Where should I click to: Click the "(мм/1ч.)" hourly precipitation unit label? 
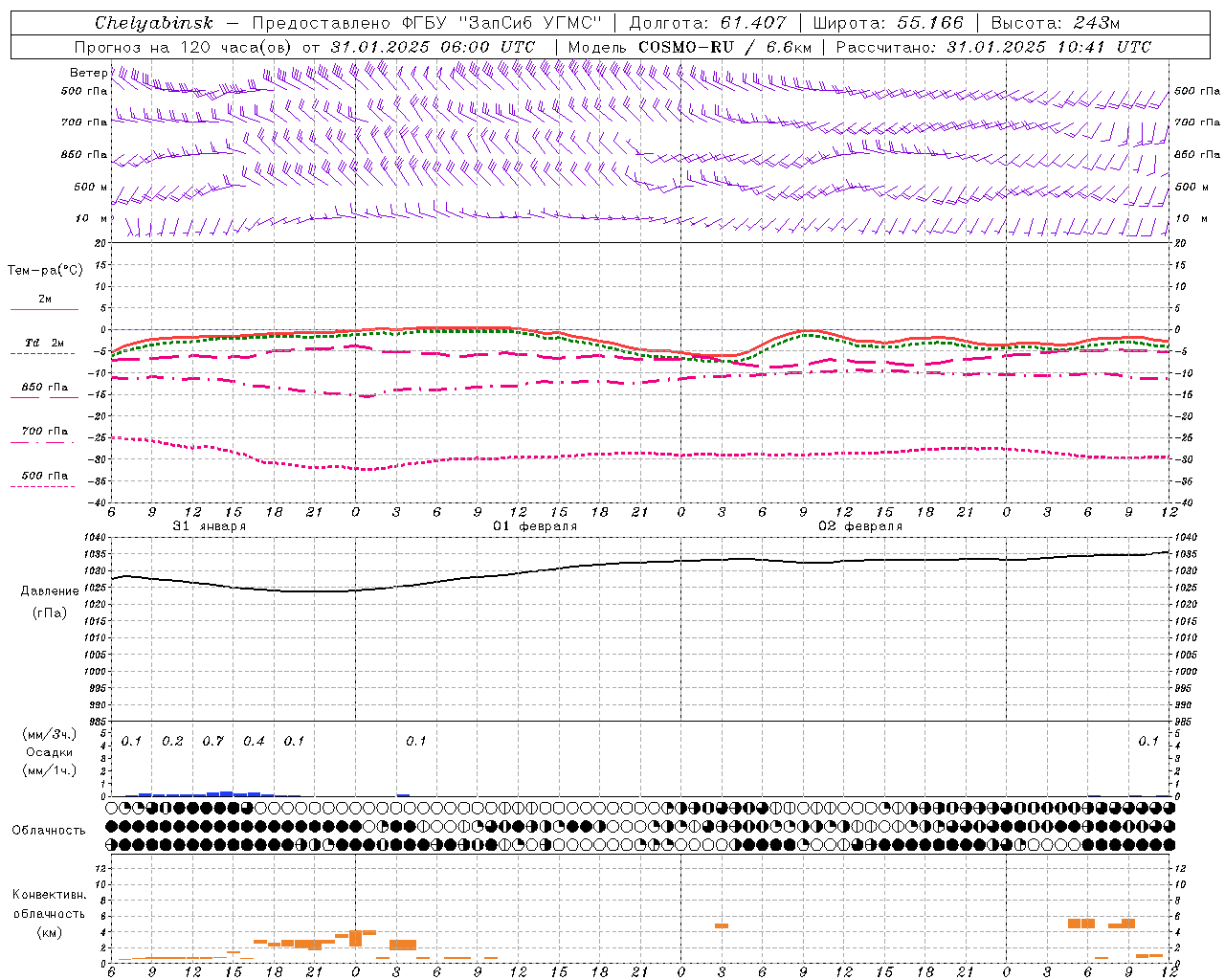point(50,770)
